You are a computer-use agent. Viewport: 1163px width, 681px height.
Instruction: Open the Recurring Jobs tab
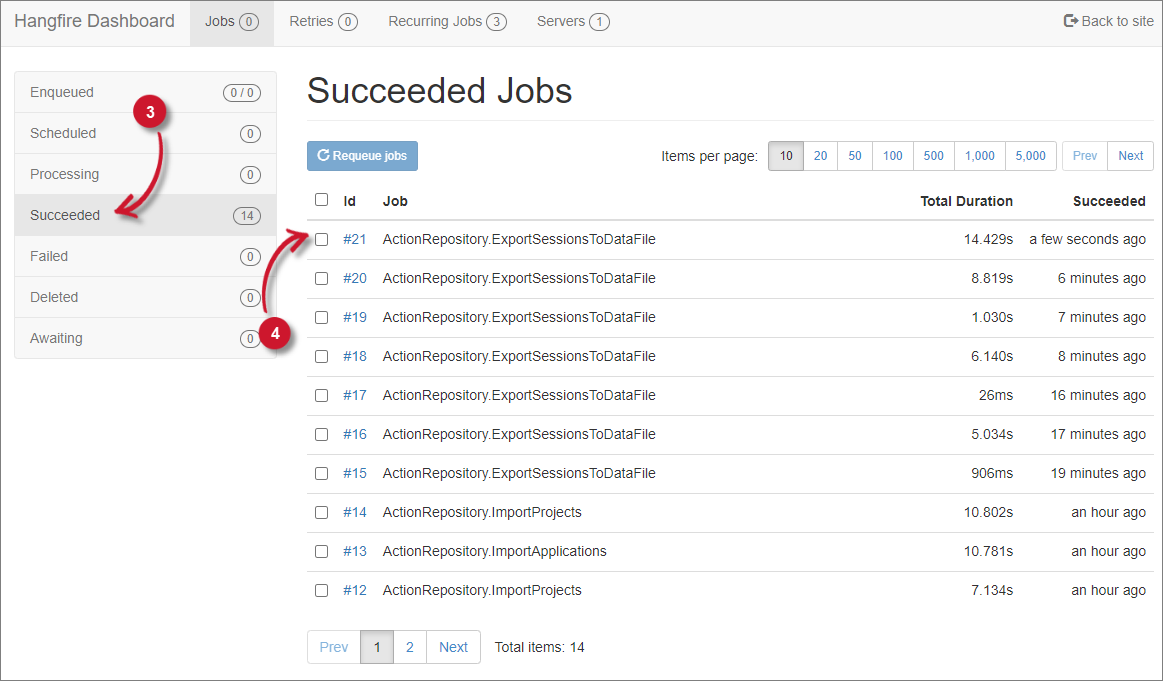tap(446, 20)
